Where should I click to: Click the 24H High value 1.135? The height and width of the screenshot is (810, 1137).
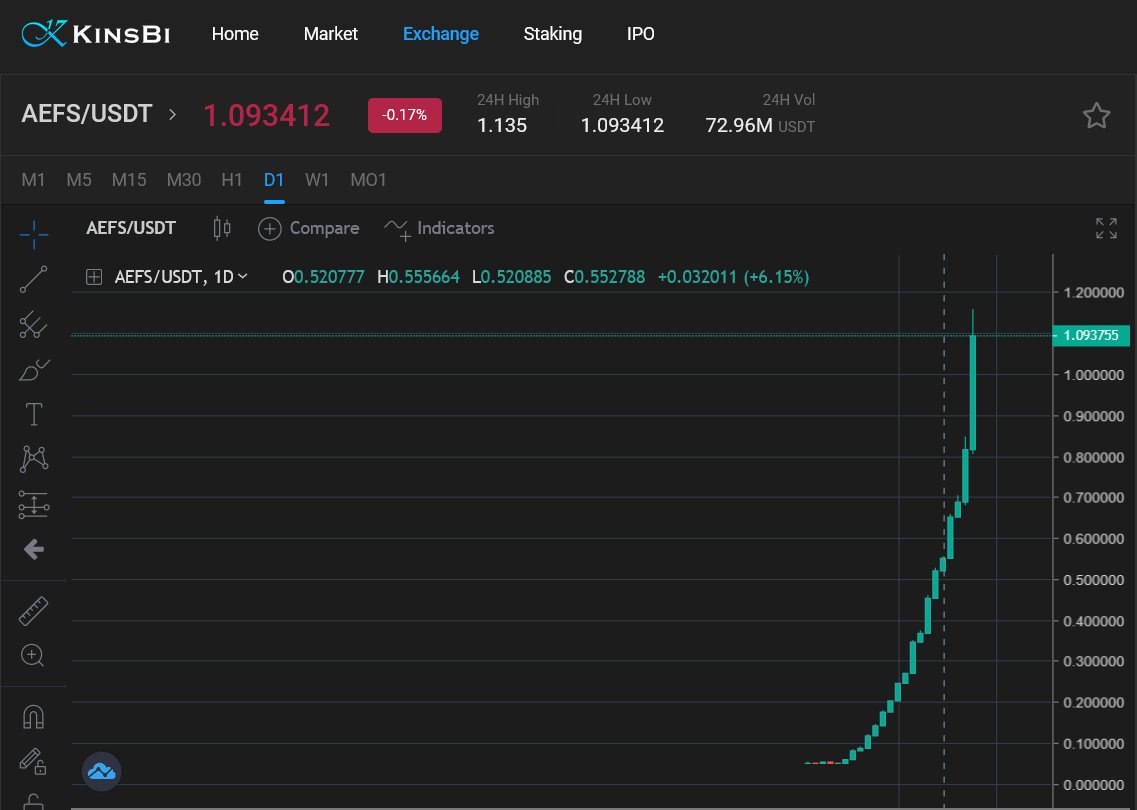(502, 125)
